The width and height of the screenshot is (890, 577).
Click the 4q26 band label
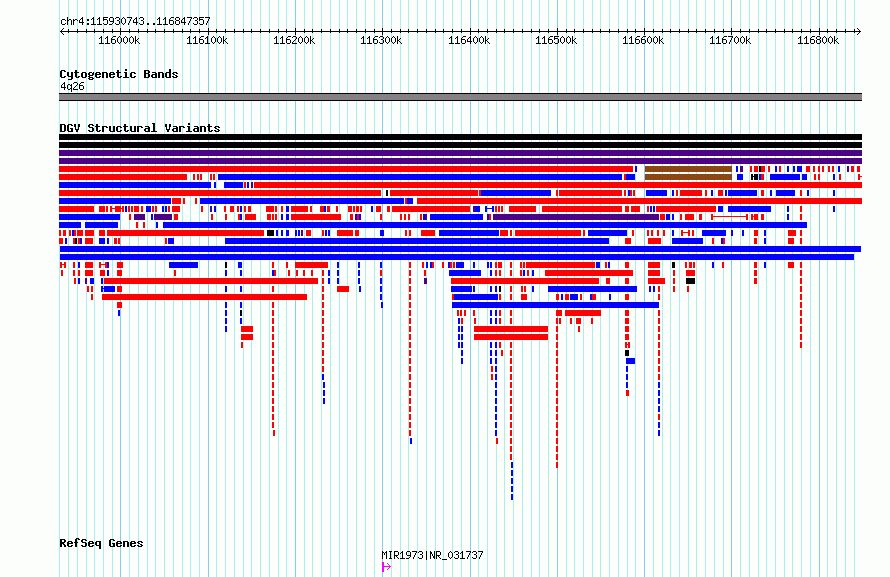(72, 86)
